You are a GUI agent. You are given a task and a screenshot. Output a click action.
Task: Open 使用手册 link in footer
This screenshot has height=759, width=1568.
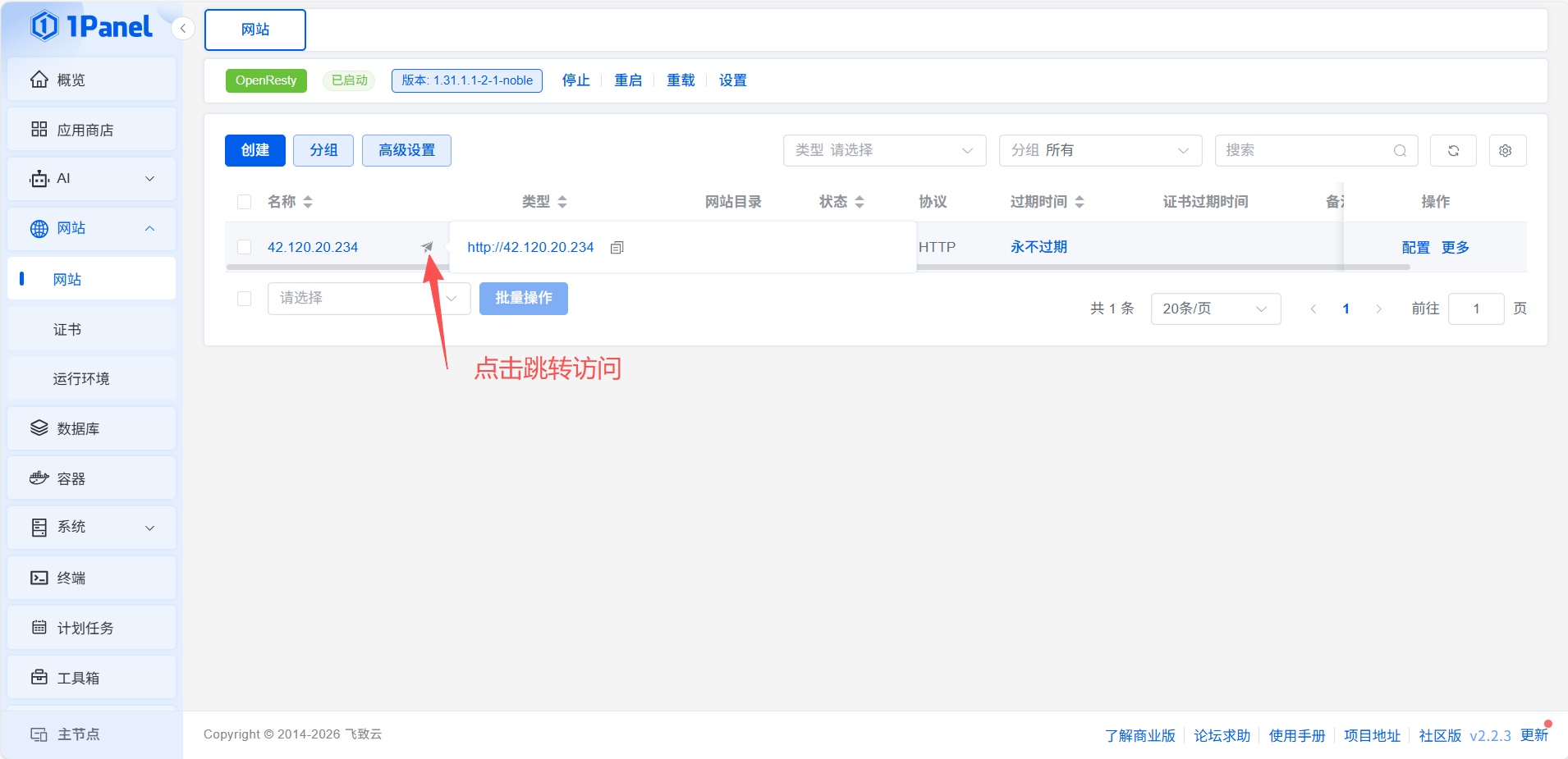[x=1297, y=735]
